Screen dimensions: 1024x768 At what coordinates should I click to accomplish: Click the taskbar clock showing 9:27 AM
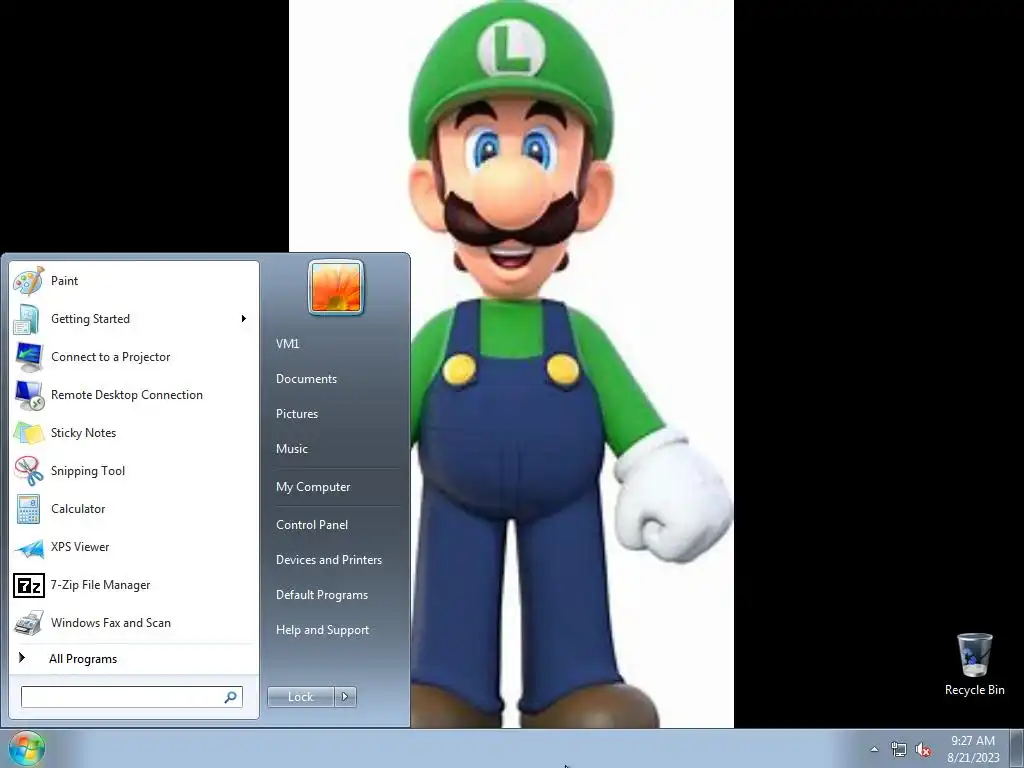(x=972, y=741)
